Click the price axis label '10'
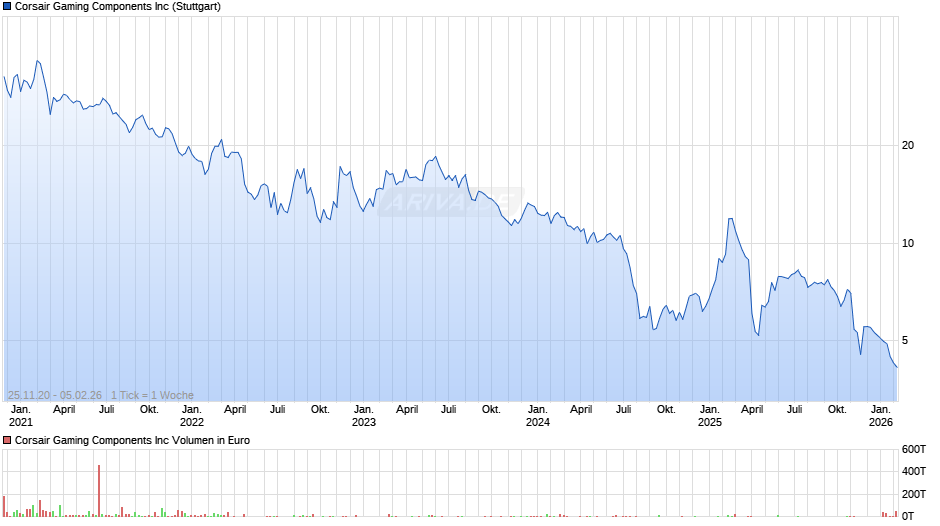 tap(908, 243)
